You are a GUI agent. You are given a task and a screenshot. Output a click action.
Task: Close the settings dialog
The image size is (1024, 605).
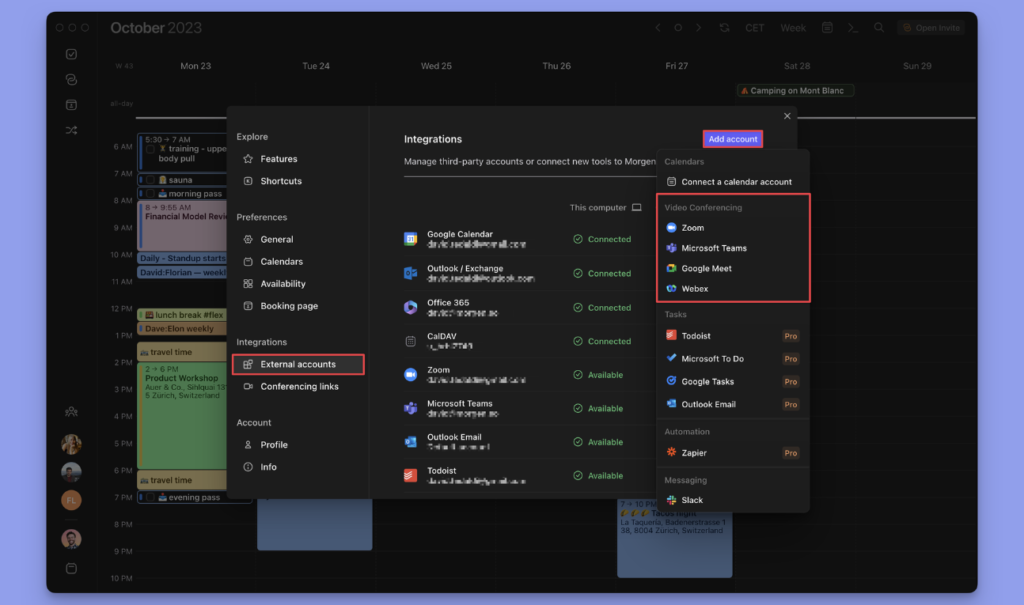point(787,116)
